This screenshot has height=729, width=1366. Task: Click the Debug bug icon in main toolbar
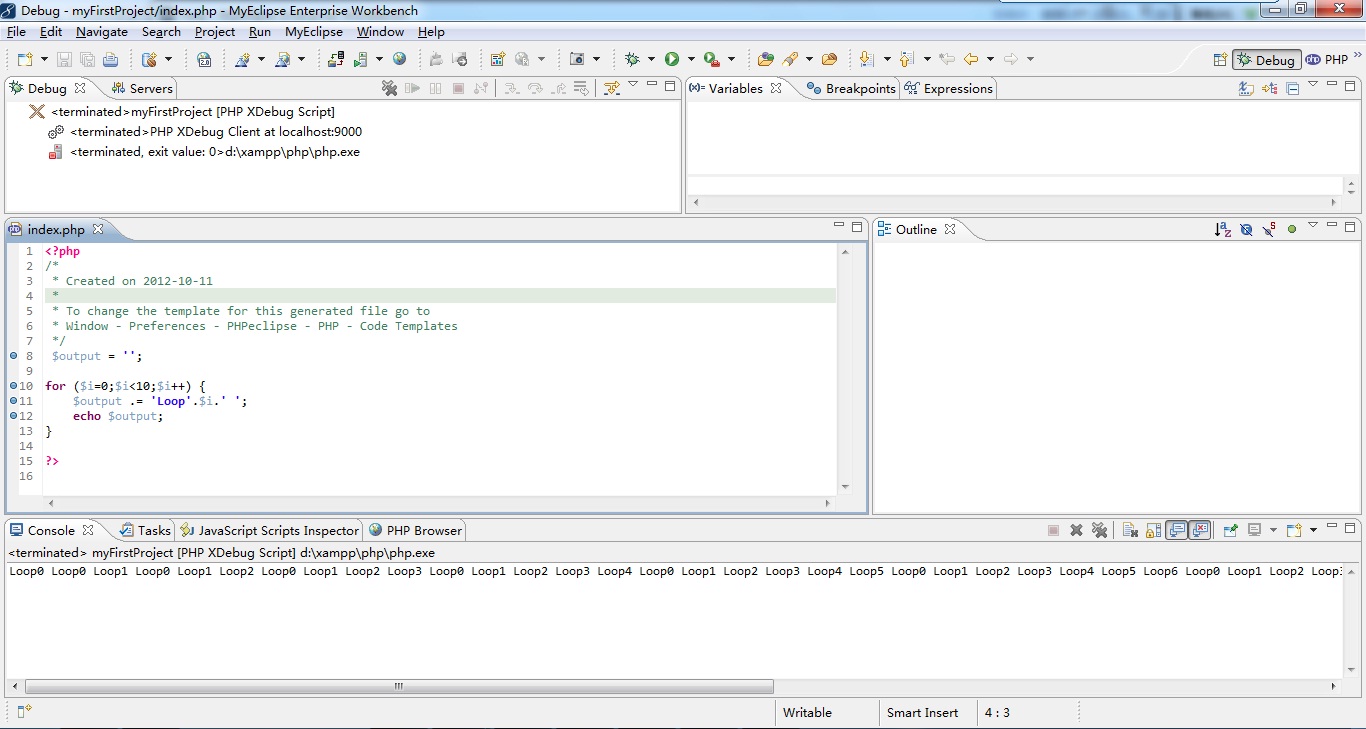point(632,60)
